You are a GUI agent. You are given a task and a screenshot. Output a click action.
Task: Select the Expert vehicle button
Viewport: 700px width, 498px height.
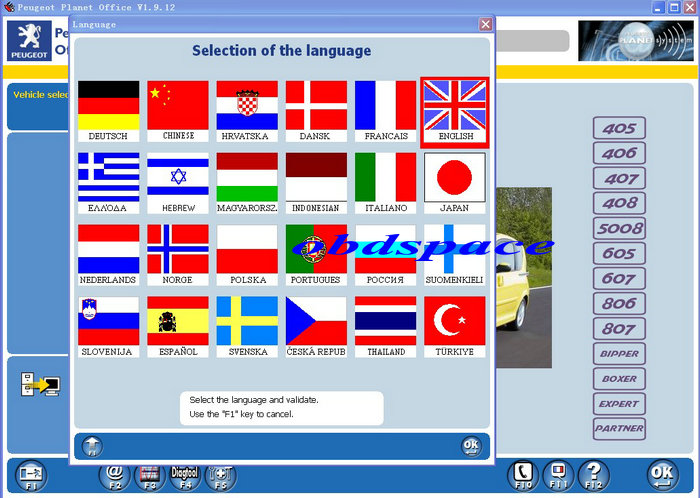[619, 404]
